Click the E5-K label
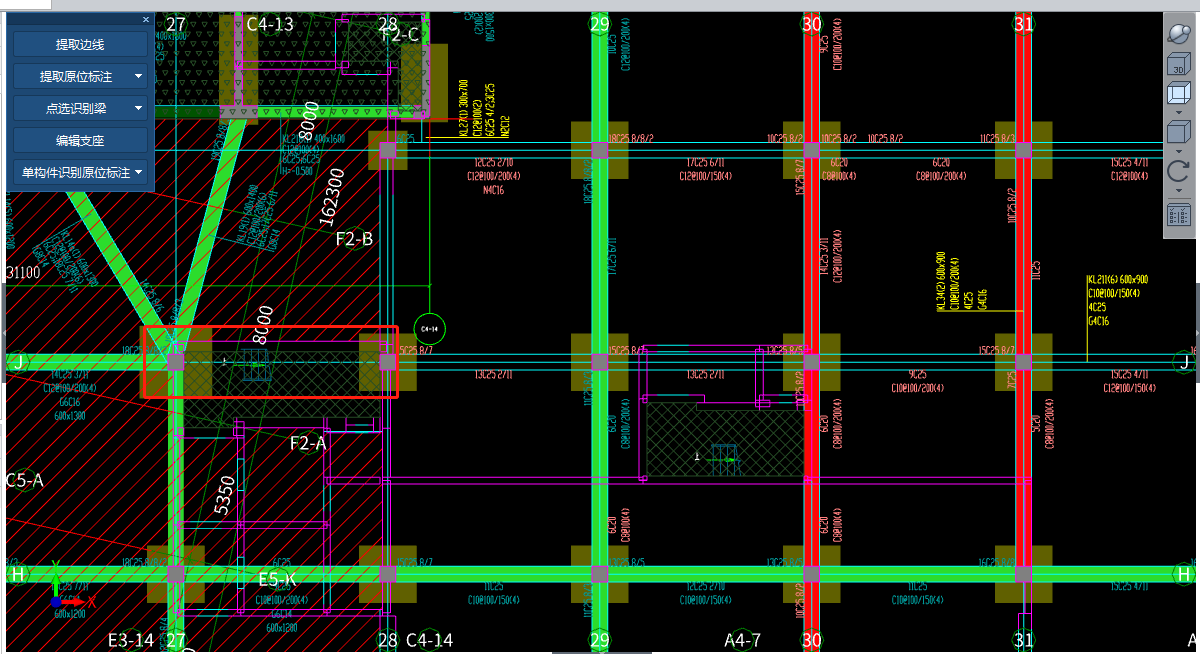Image resolution: width=1200 pixels, height=654 pixels. [277, 579]
